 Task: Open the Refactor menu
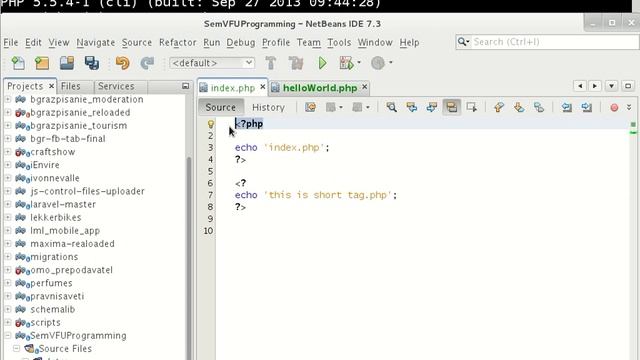(178, 42)
